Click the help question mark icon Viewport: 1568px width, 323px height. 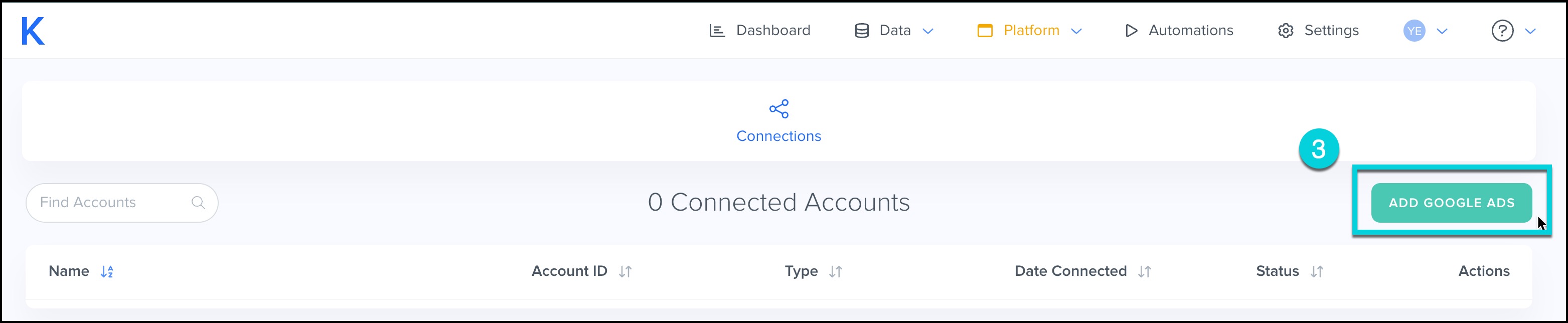point(1502,31)
